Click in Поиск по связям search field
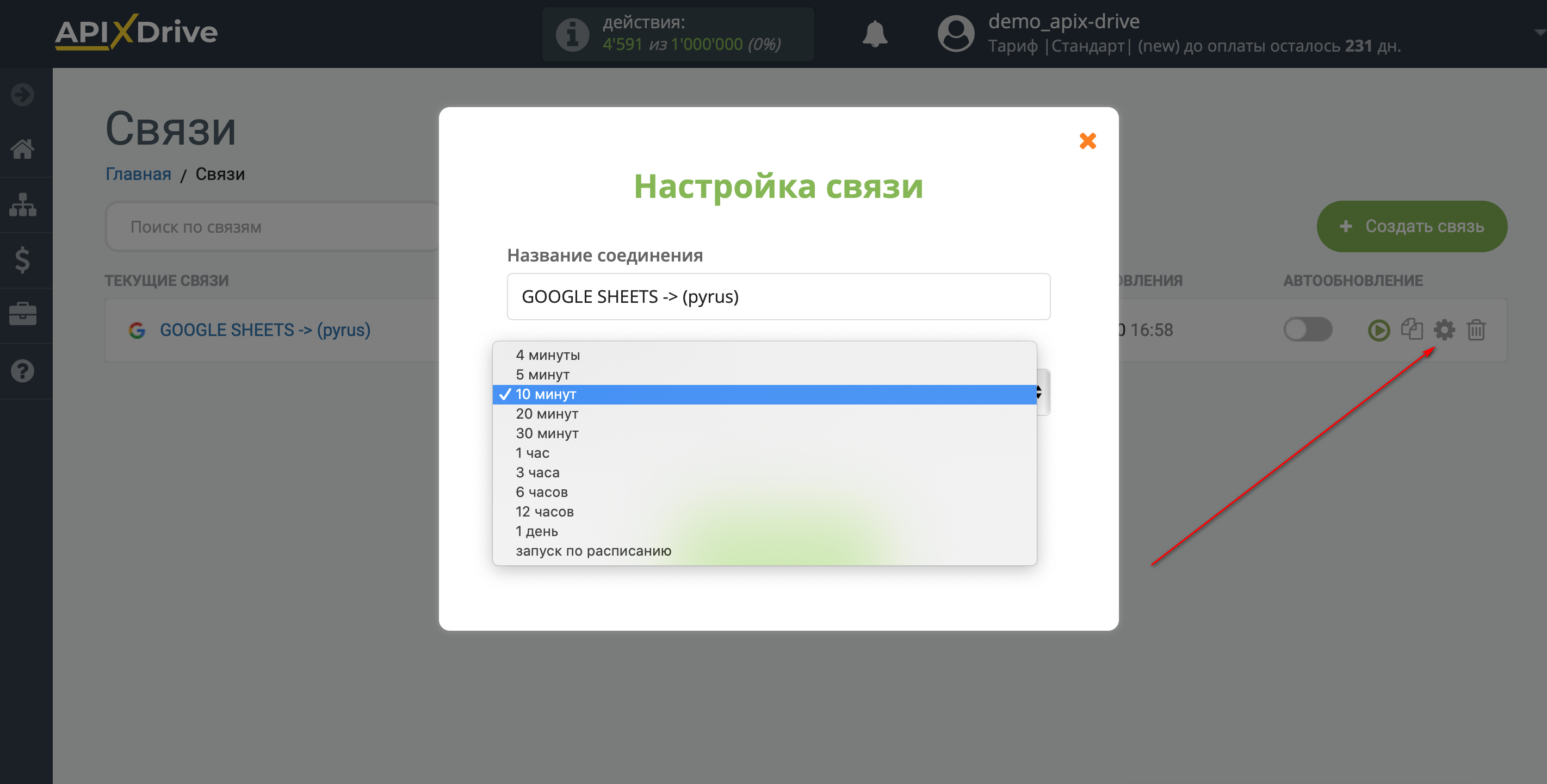 click(x=273, y=227)
